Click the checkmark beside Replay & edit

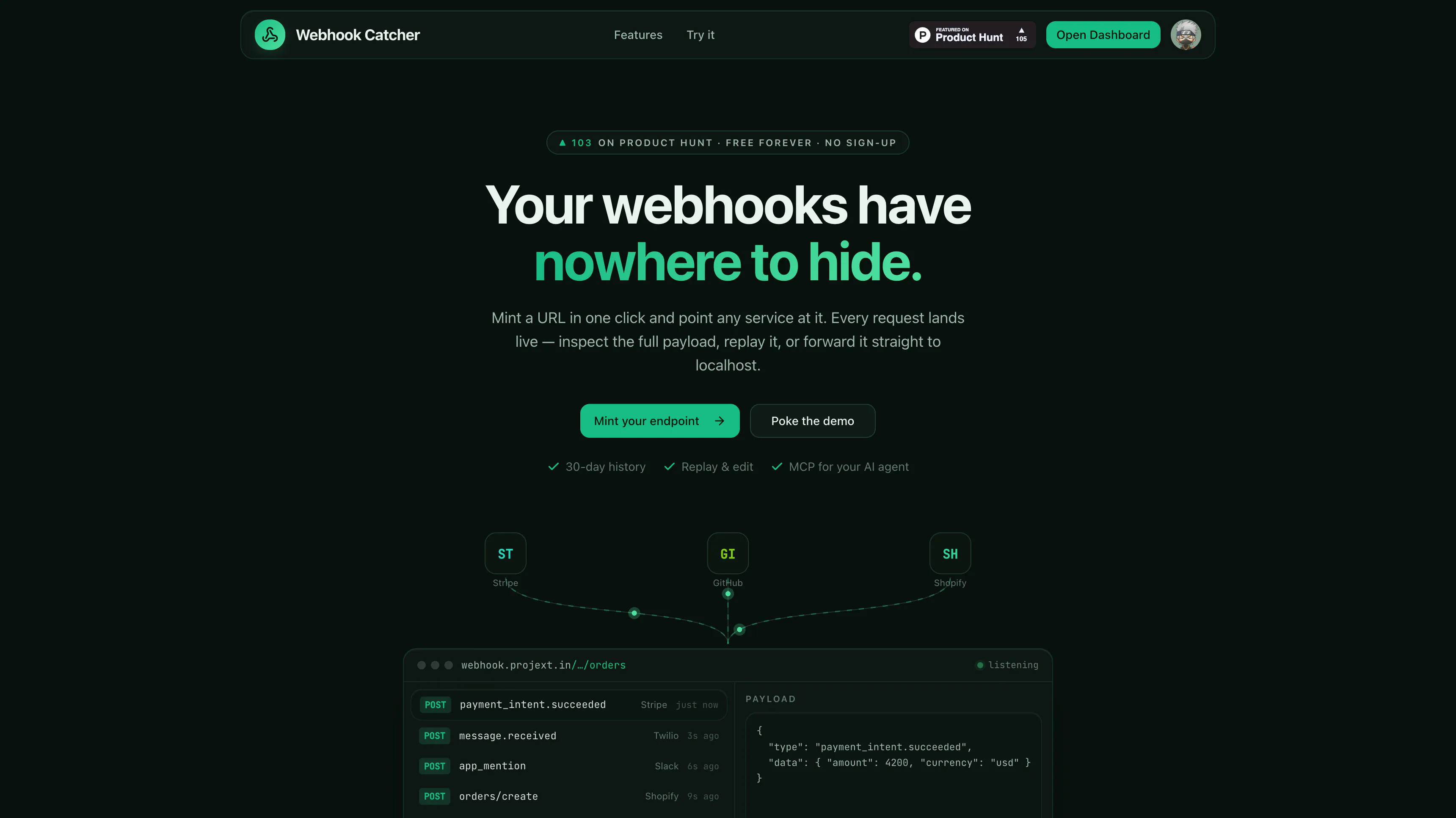[x=669, y=467]
